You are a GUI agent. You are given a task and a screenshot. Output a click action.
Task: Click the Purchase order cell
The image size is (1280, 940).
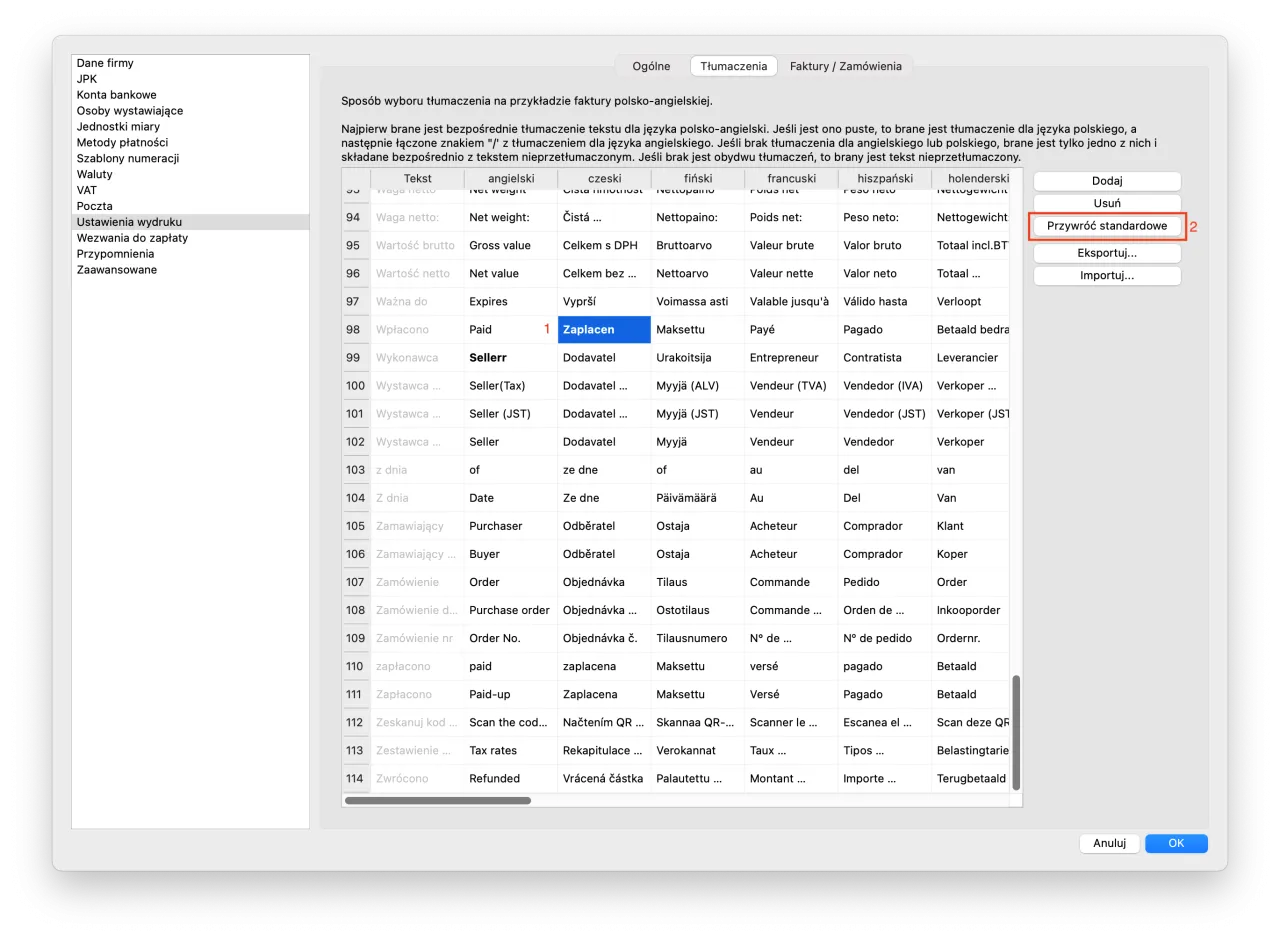point(511,610)
